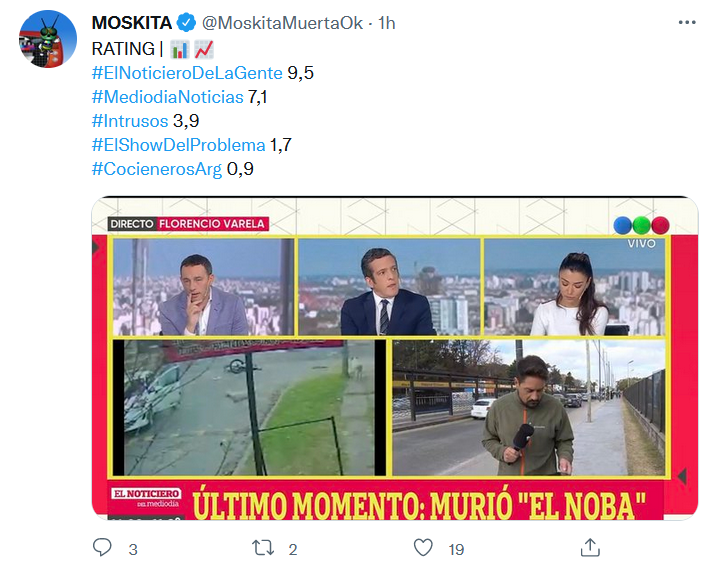Click the like count 19
The width and height of the screenshot is (718, 573).
456,549
